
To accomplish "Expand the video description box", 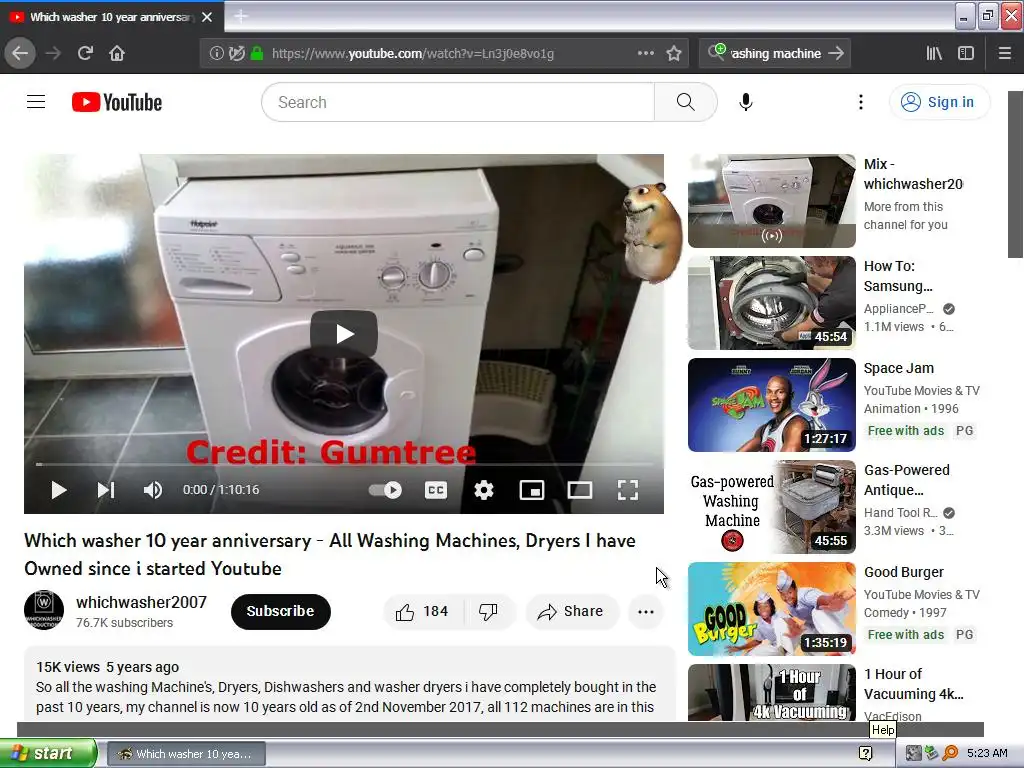I will 349,684.
